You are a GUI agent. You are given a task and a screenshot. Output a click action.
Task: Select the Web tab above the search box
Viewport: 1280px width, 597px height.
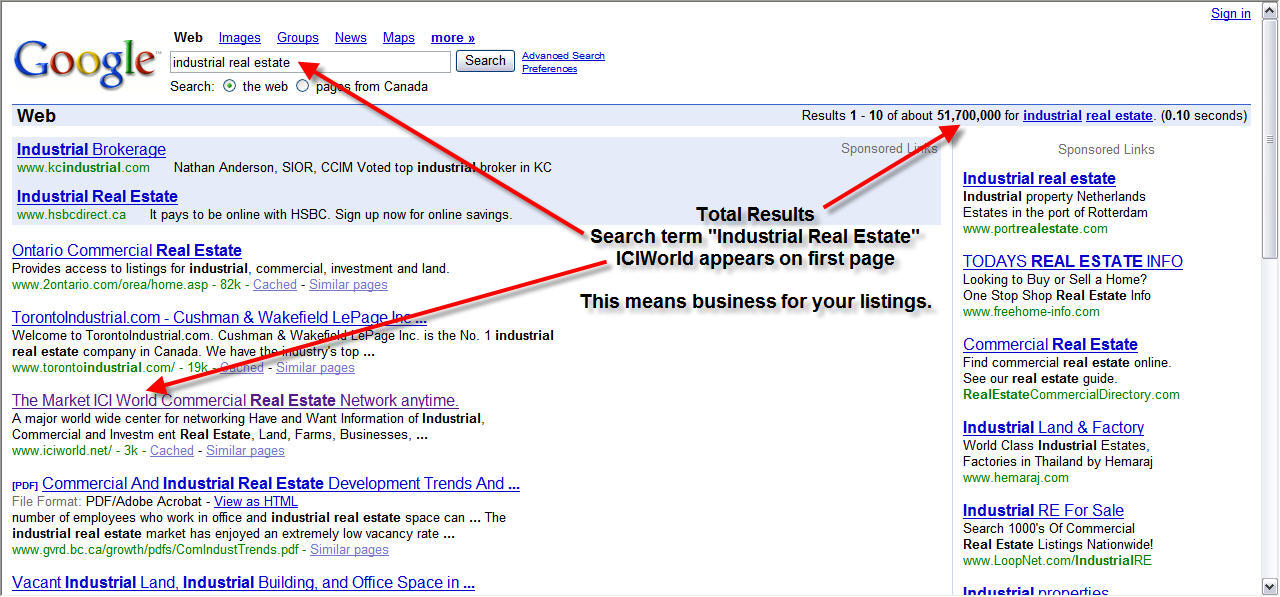(188, 38)
